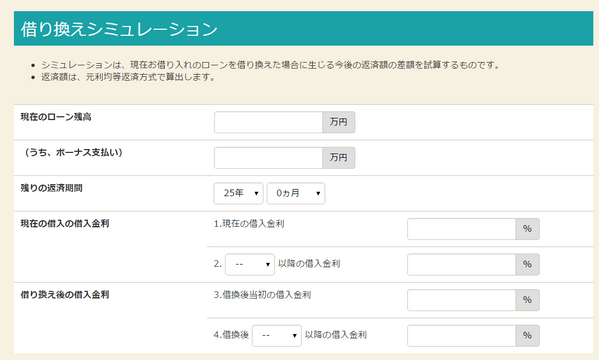
Task: Click the 現在のローン残高 amount input field
Action: point(269,122)
